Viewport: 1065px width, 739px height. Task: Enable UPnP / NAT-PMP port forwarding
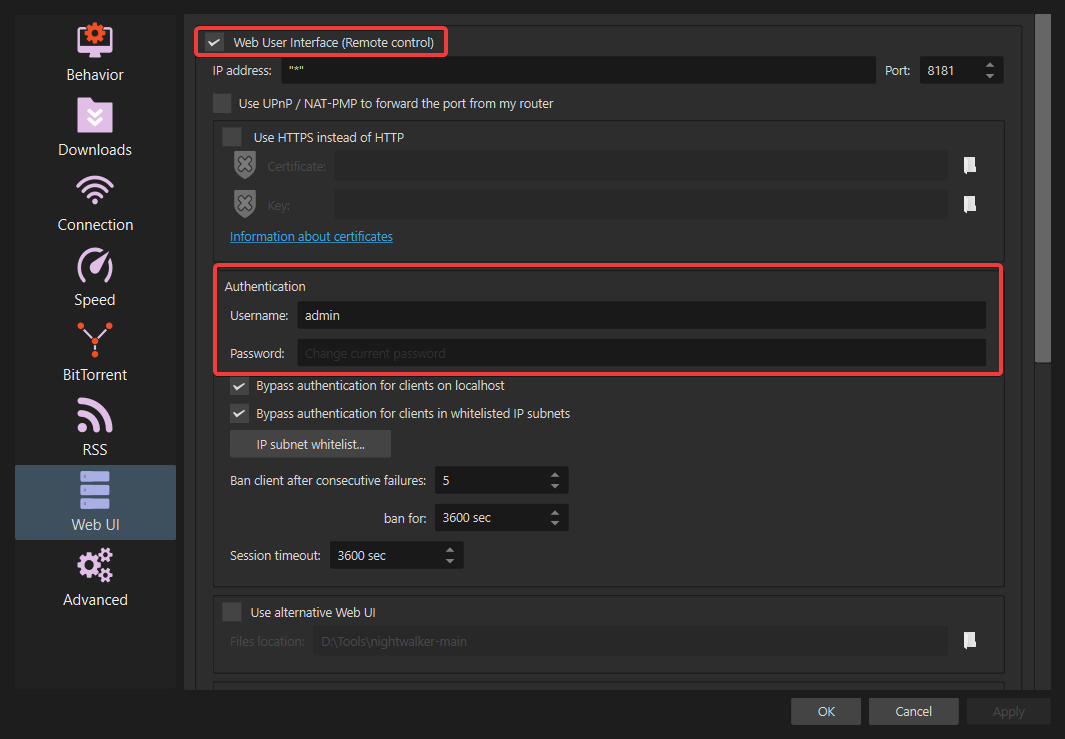click(x=222, y=103)
